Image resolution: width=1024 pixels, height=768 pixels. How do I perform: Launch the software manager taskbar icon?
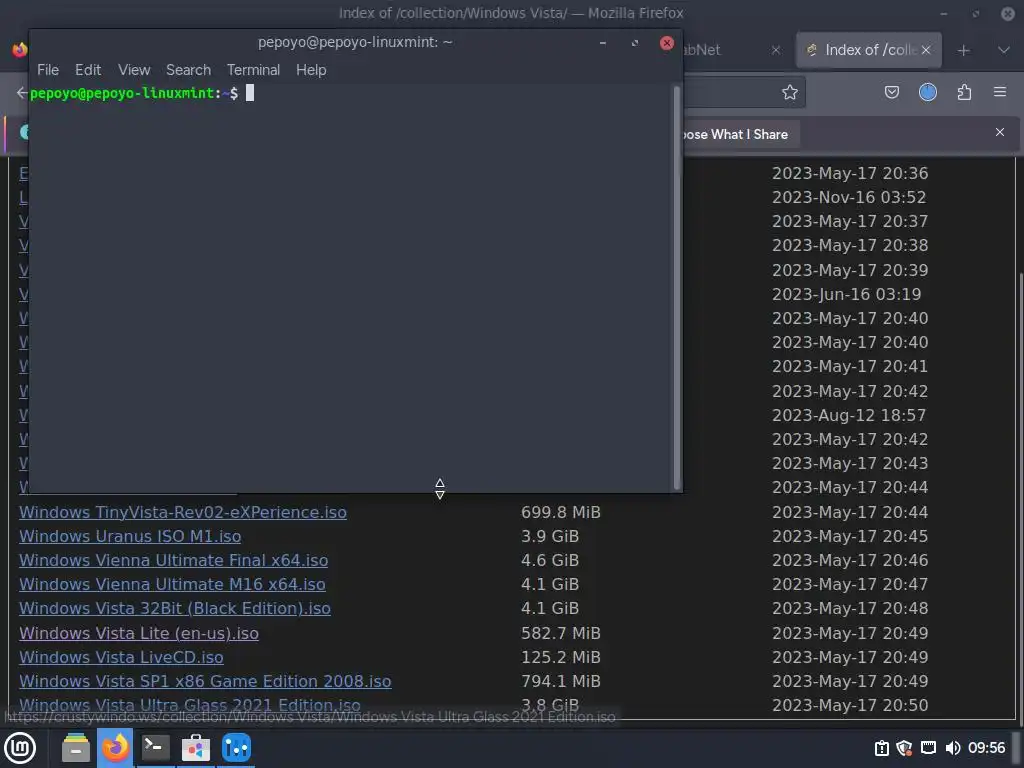(x=196, y=748)
